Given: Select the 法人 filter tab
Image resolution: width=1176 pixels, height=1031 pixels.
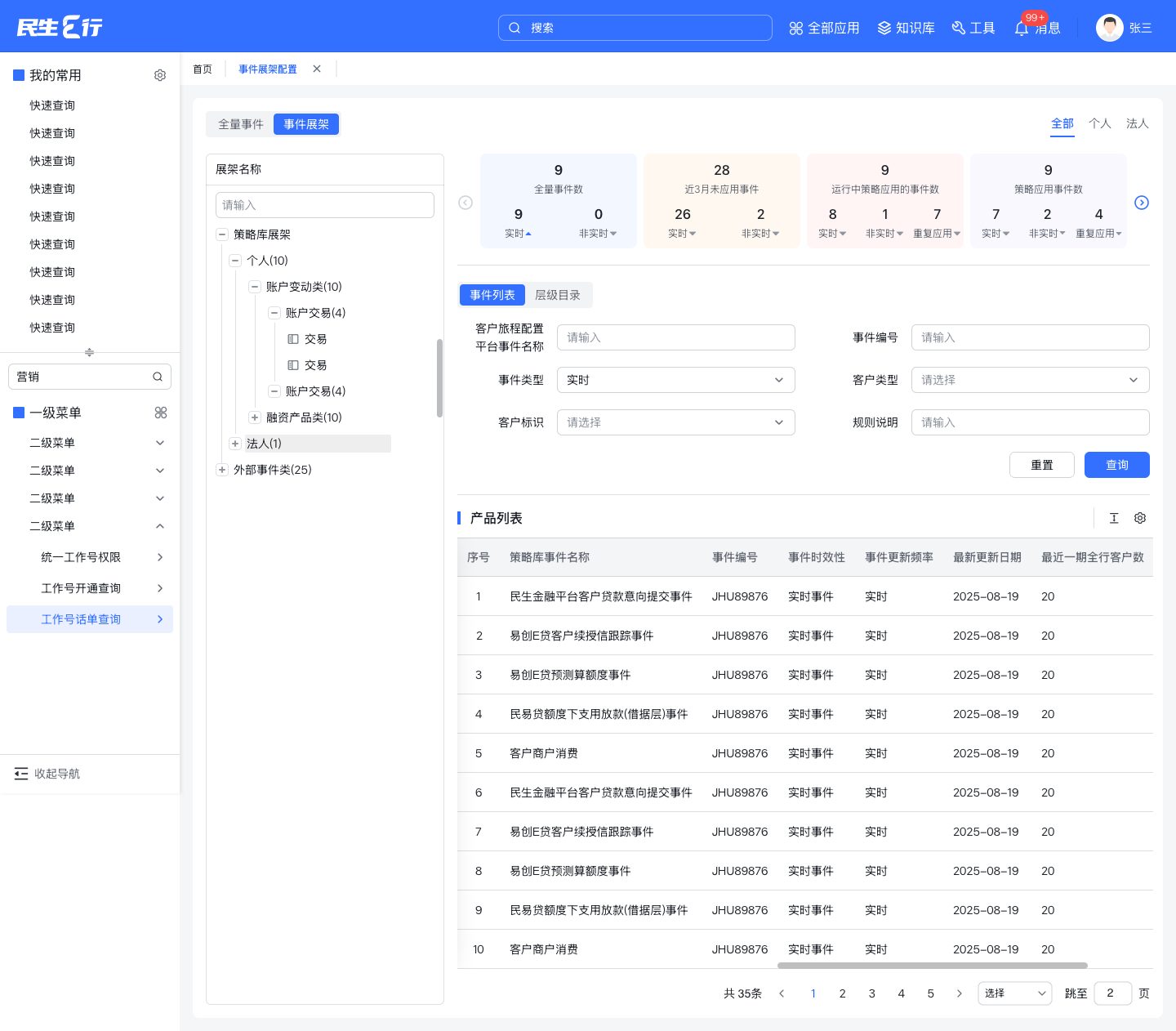Looking at the screenshot, I should [1138, 123].
